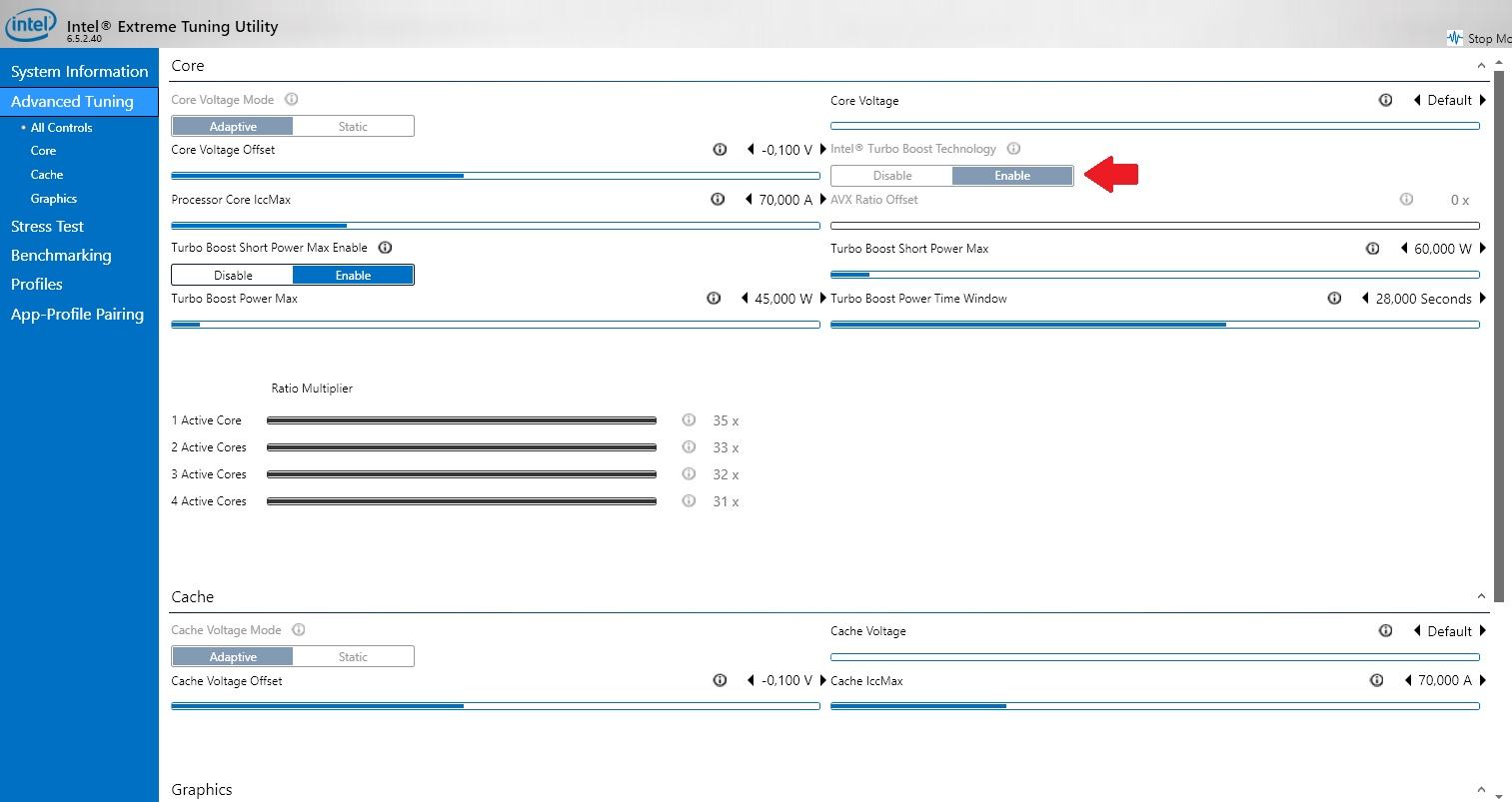Collapse the Core section
1512x802 pixels.
[1481, 66]
